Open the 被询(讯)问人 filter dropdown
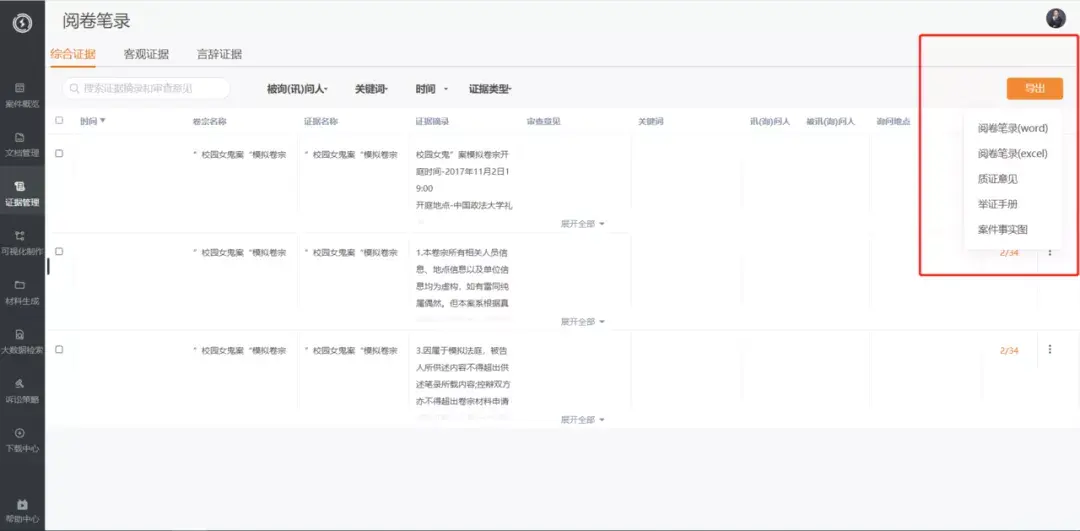This screenshot has height=531, width=1080. coord(298,89)
